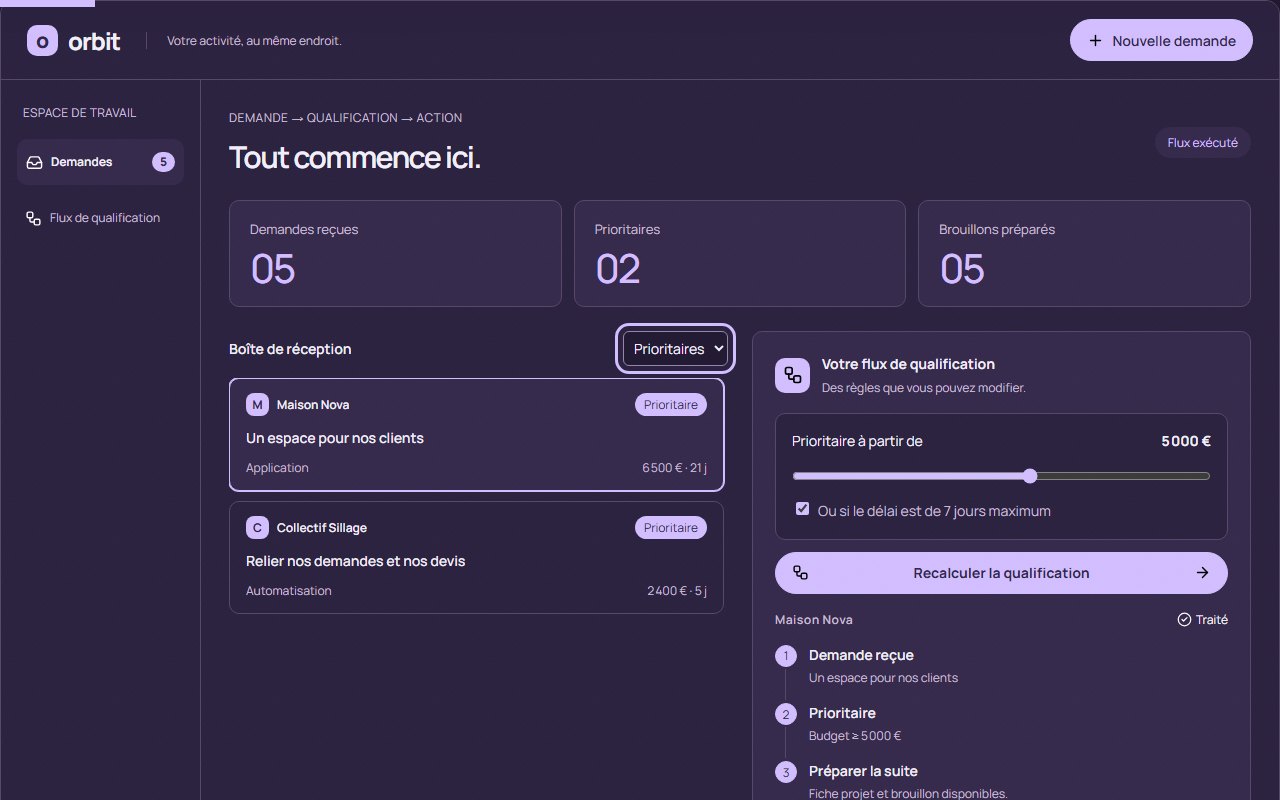
Task: Click the check icon next to Traité
Action: (1184, 620)
